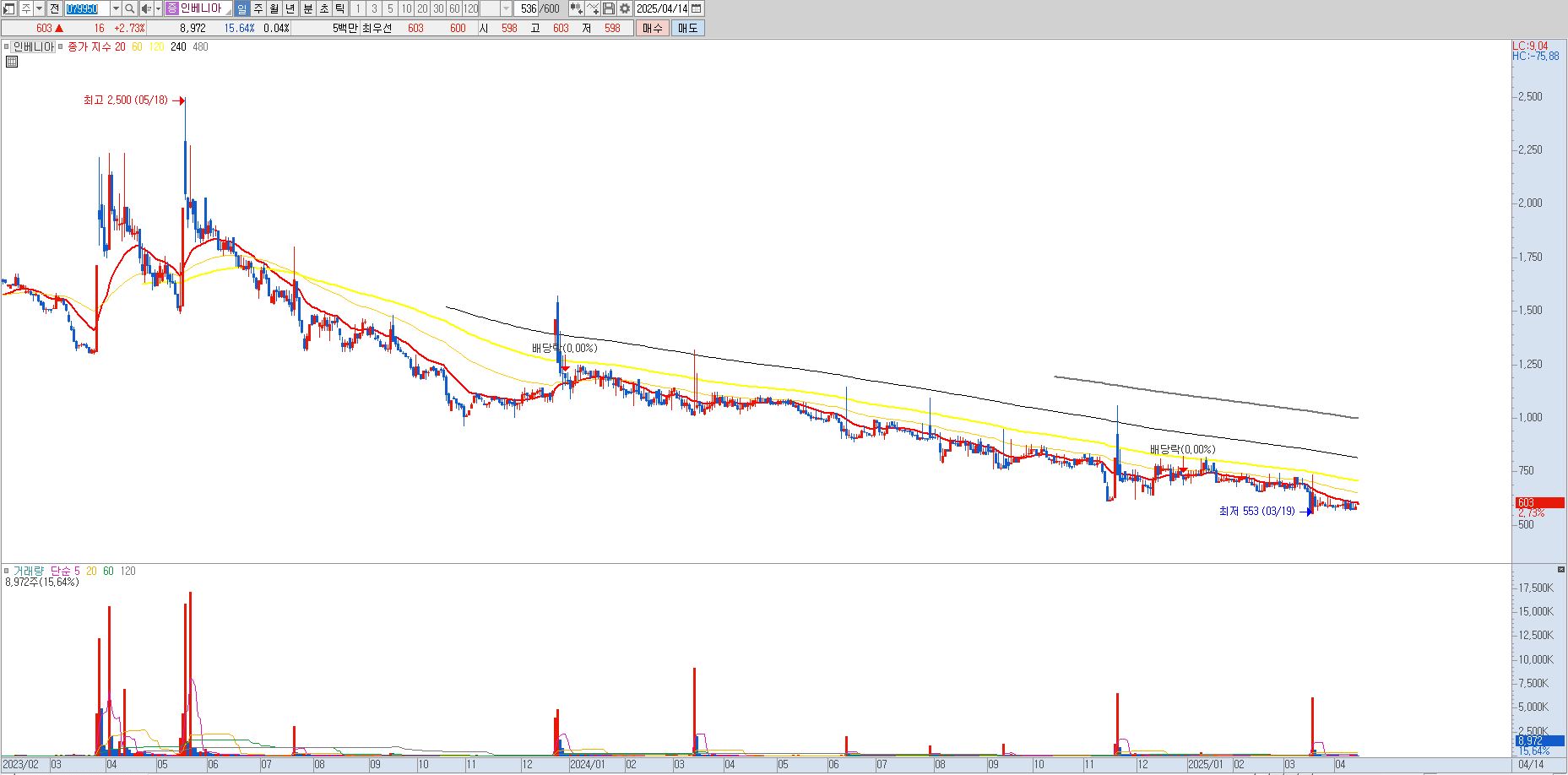This screenshot has width=1568, height=775.
Task: Select the 120 interval button
Action: pyautogui.click(x=471, y=8)
